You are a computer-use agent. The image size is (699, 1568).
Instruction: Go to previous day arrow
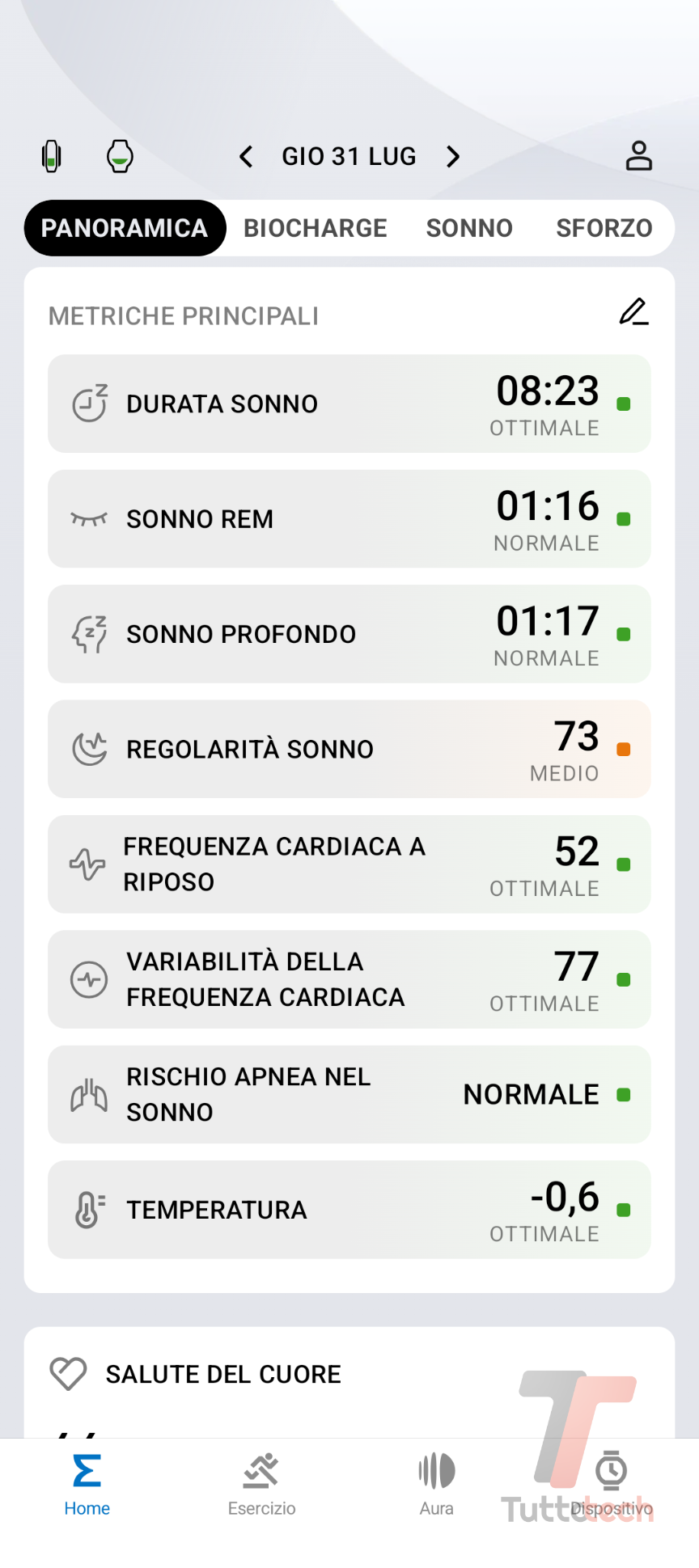coord(247,156)
